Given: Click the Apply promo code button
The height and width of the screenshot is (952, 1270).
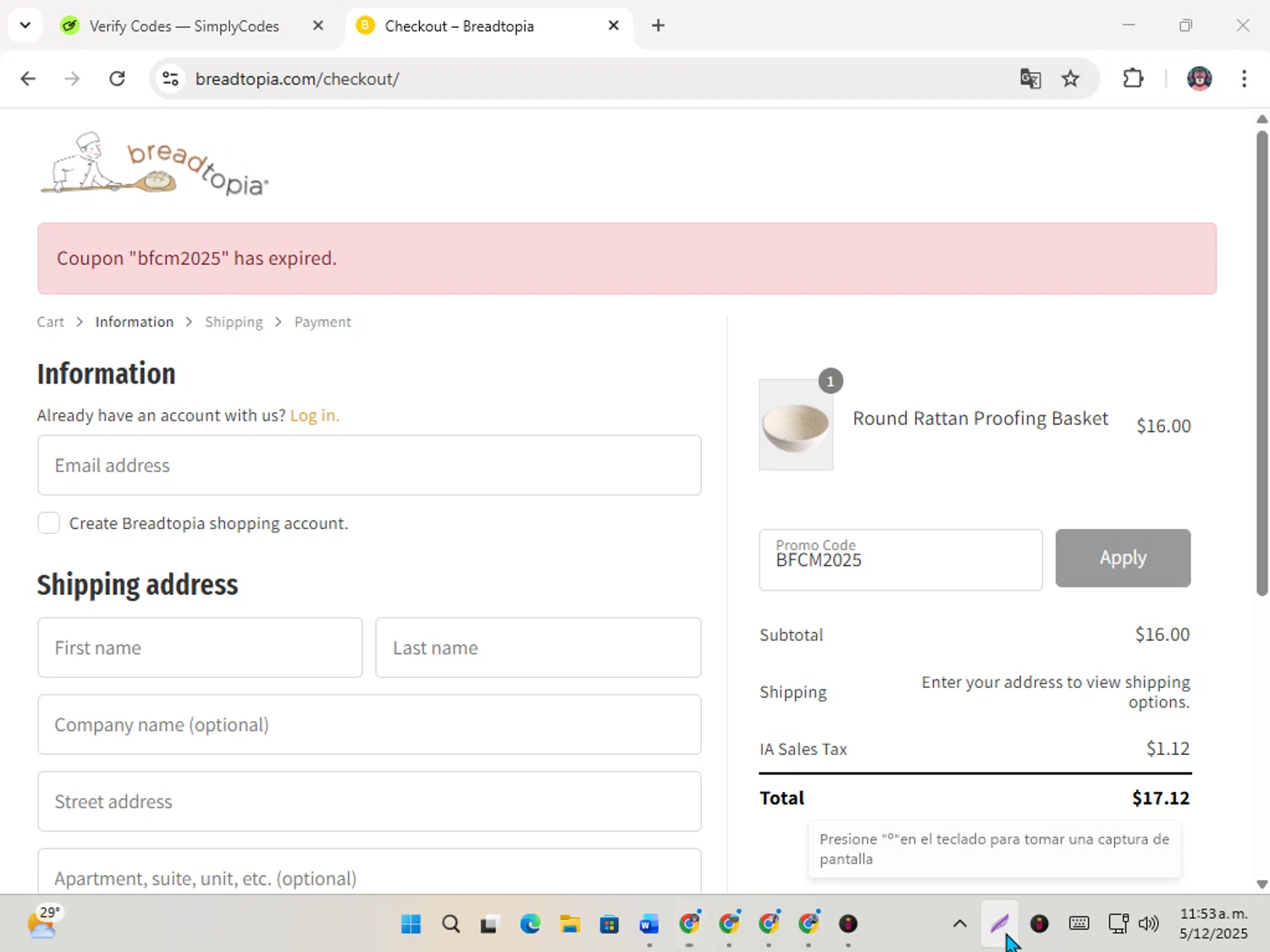Looking at the screenshot, I should (x=1123, y=558).
